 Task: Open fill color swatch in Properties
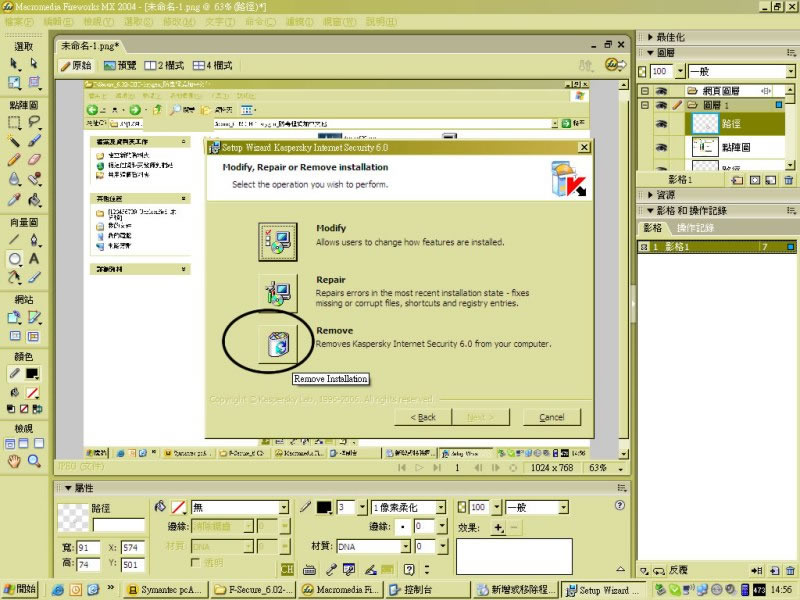(x=178, y=507)
